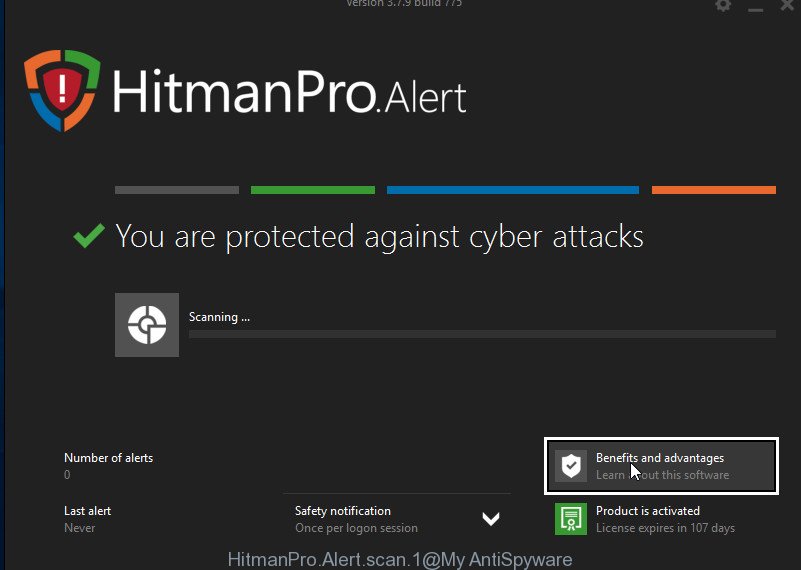This screenshot has width=801, height=570.
Task: Click the green protection checkmark icon
Action: click(x=89, y=236)
